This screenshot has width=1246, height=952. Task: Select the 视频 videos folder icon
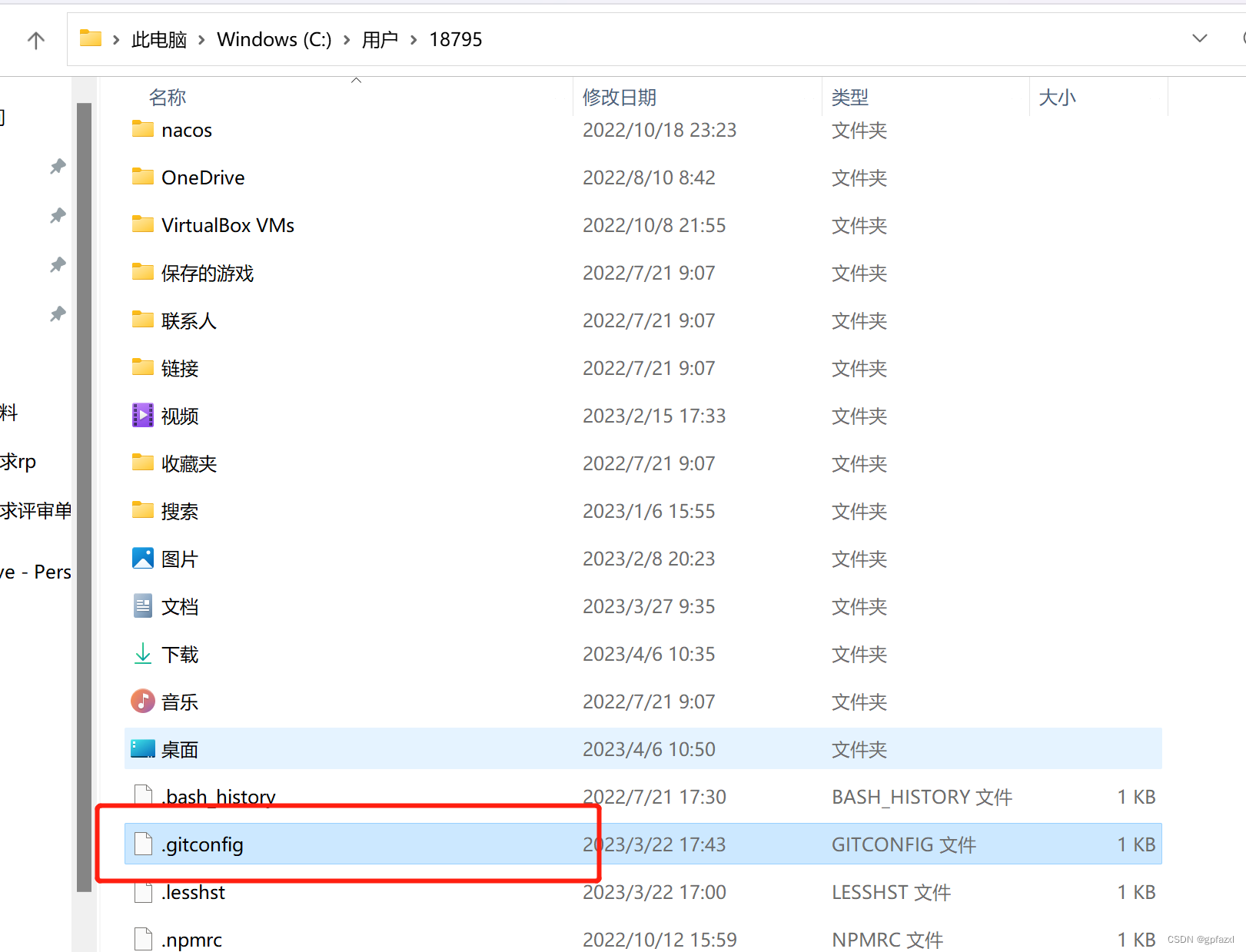143,415
